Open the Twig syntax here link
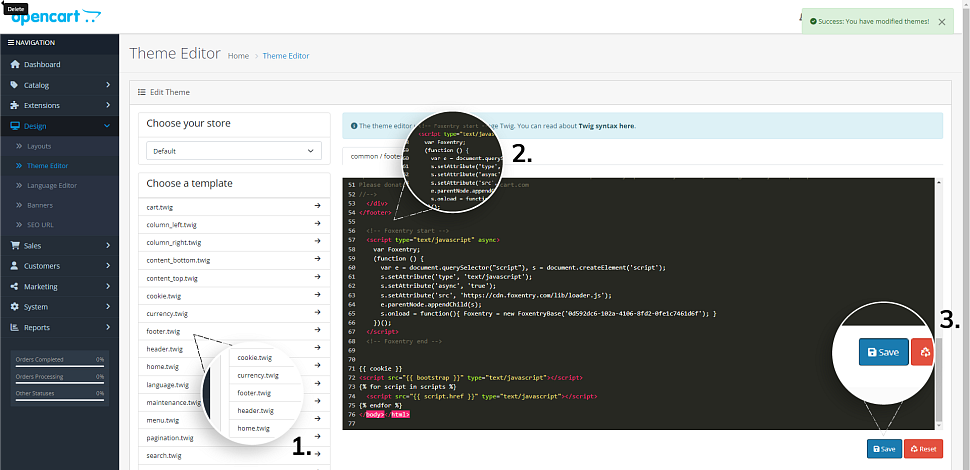The height and width of the screenshot is (470, 970). (606, 126)
